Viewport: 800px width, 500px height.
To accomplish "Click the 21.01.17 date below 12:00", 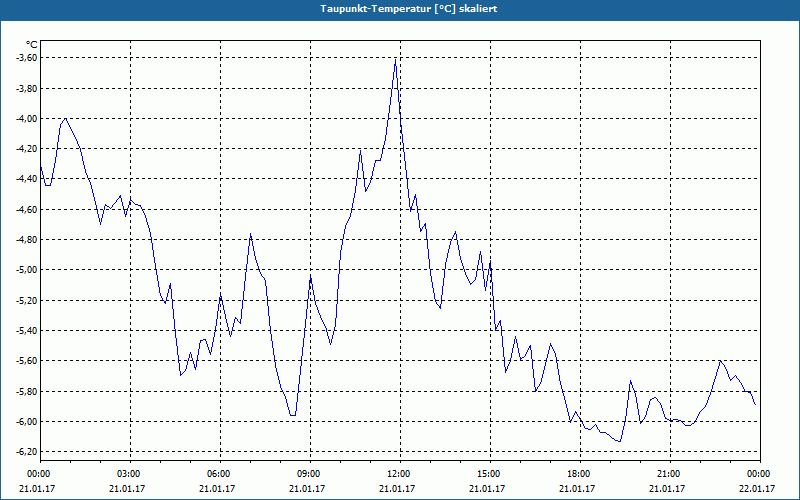I will (397, 489).
